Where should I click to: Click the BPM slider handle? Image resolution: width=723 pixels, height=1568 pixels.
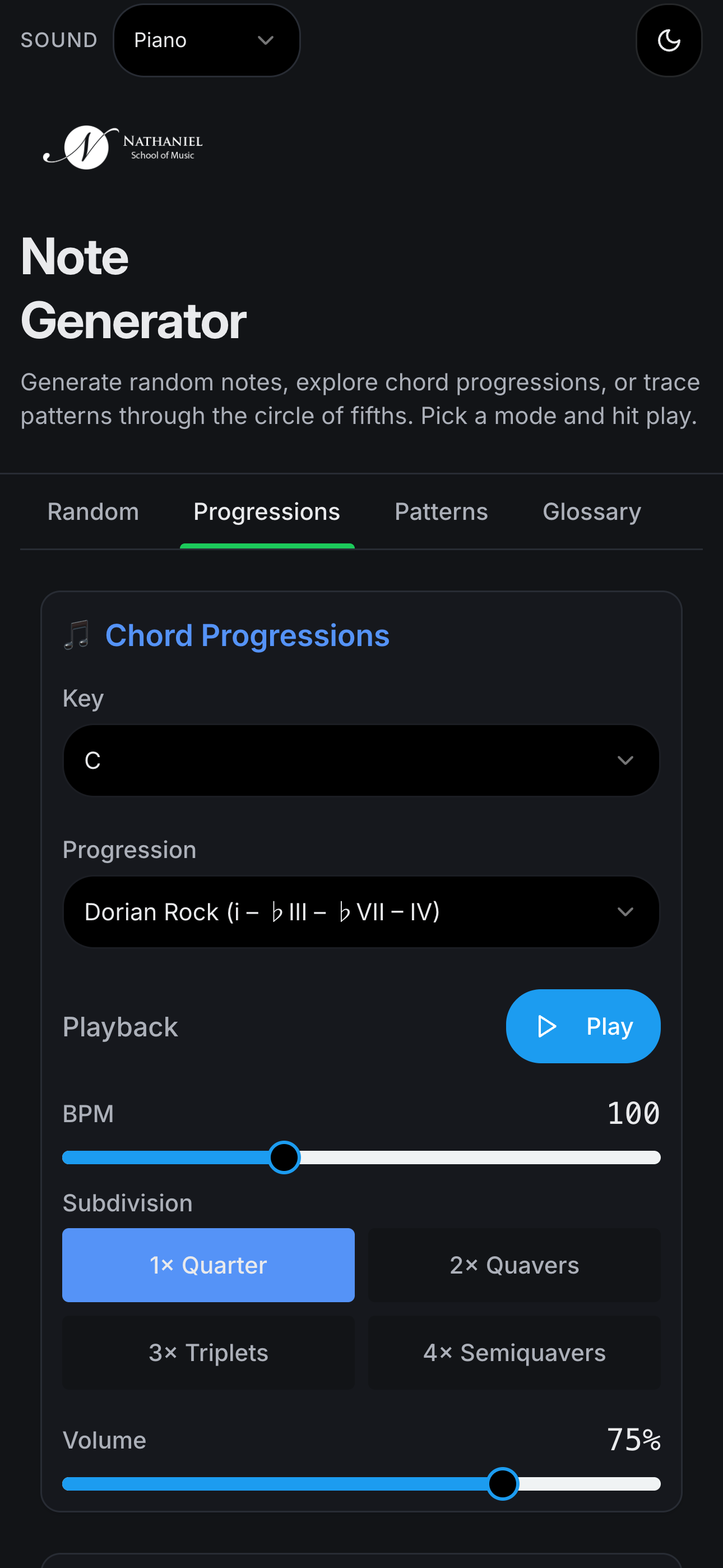tap(284, 1157)
